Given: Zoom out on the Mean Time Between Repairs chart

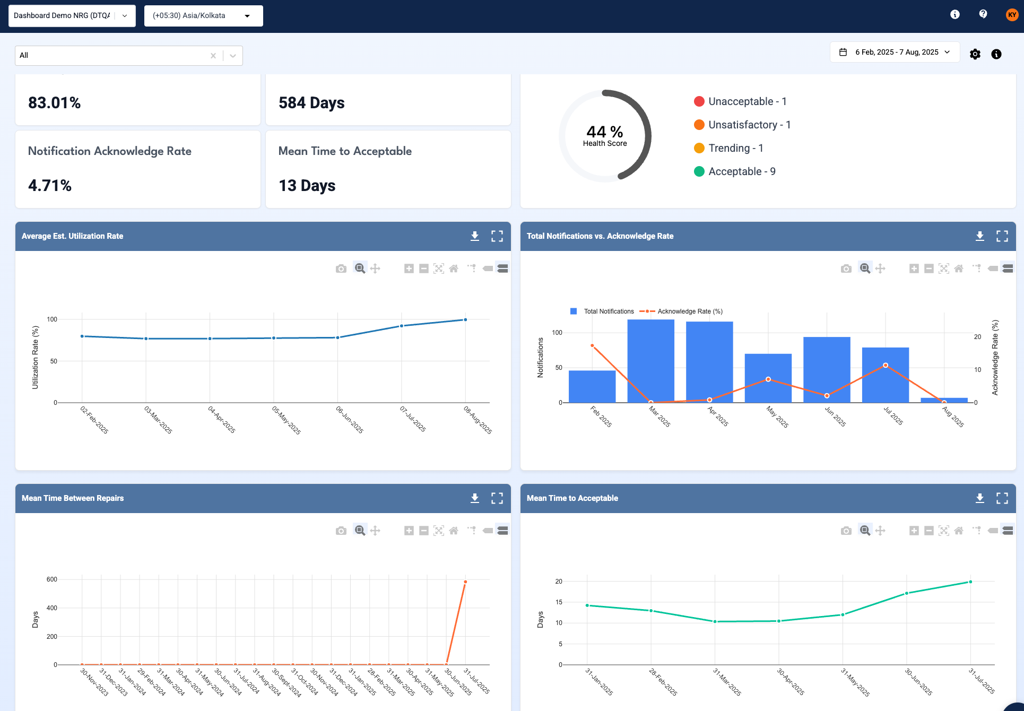Looking at the screenshot, I should [x=424, y=531].
